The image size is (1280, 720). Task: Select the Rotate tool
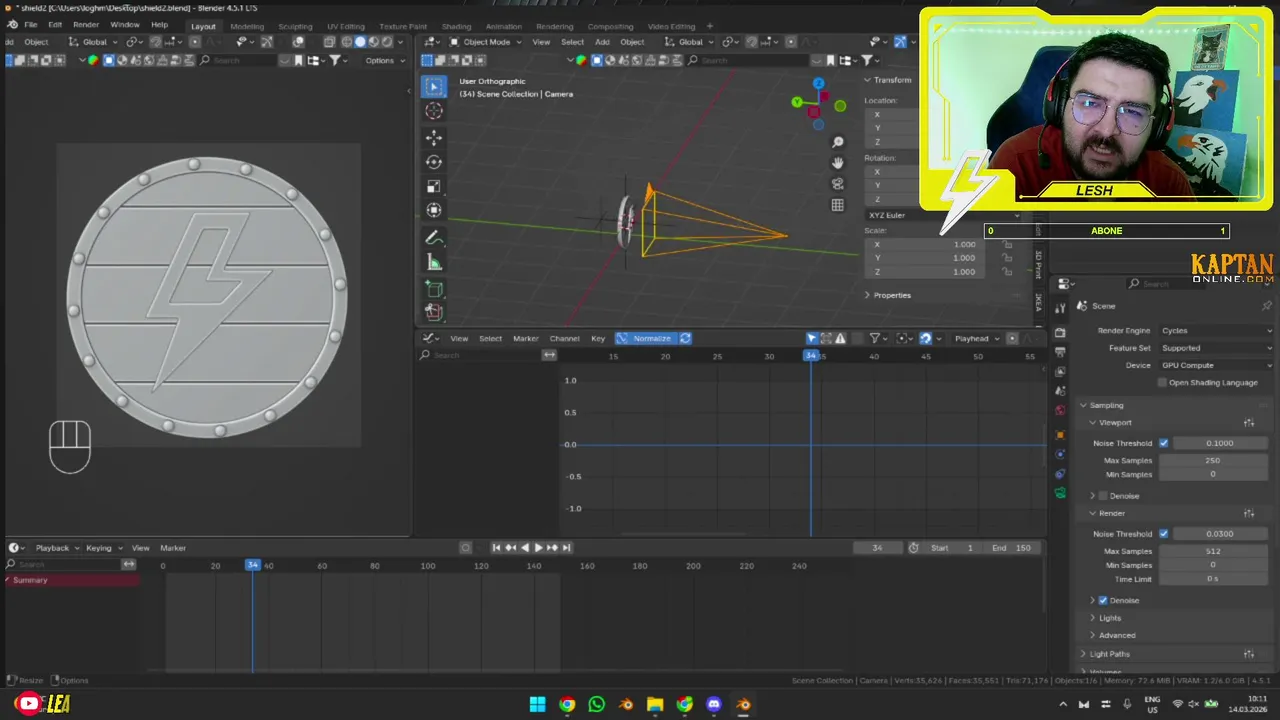(434, 162)
